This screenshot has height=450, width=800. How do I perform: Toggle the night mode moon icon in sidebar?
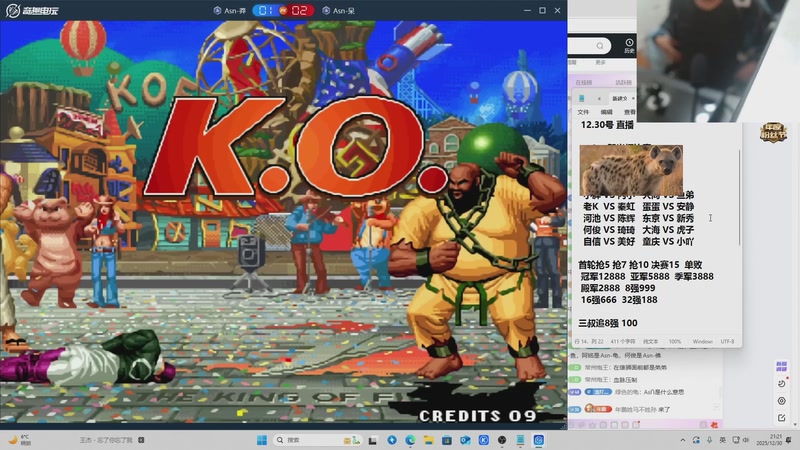coord(781,384)
